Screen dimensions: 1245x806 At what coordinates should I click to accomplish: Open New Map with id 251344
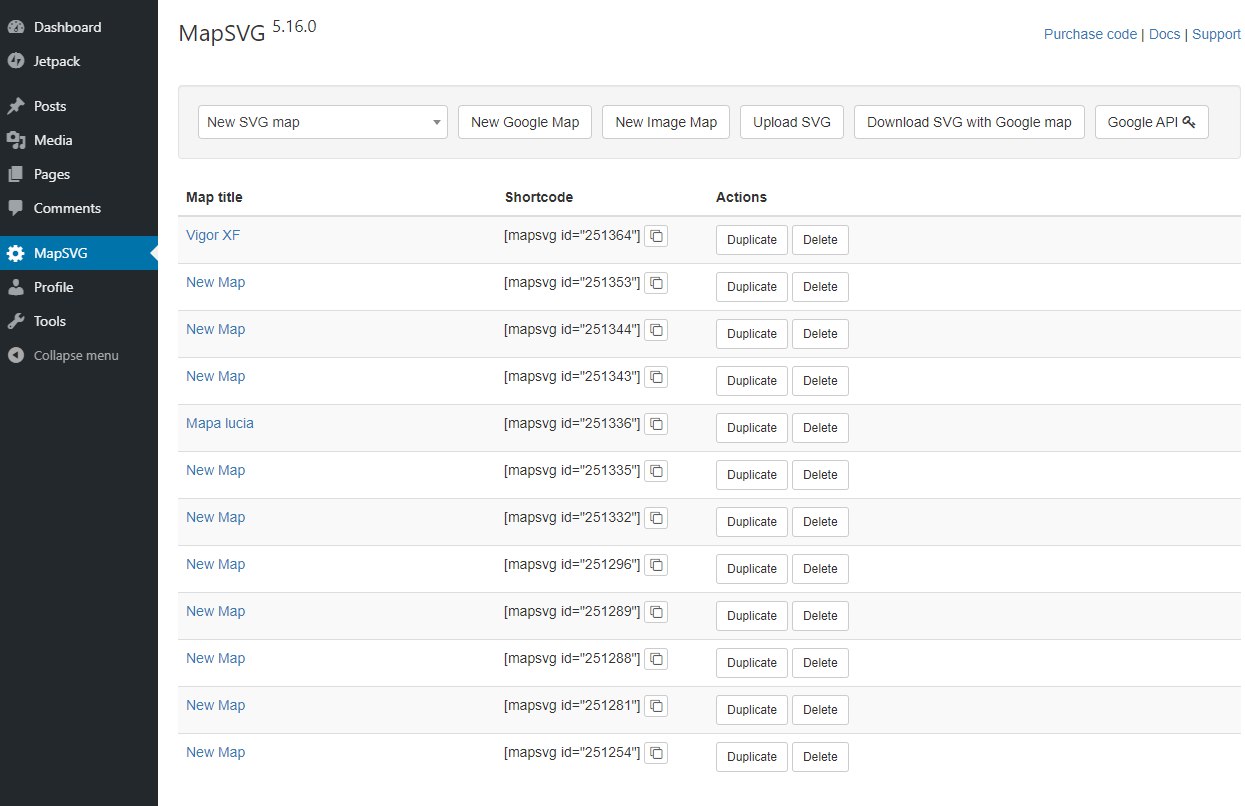click(x=215, y=329)
